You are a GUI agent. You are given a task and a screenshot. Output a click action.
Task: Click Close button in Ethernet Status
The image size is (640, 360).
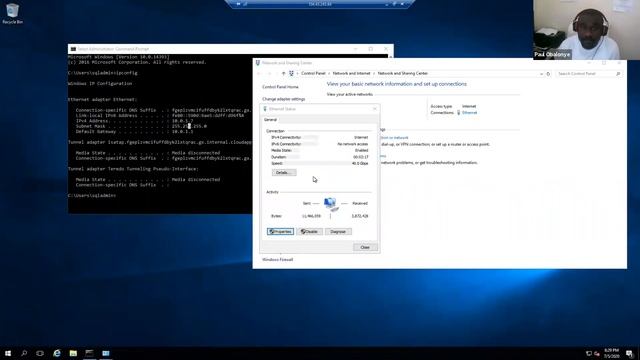[364, 247]
